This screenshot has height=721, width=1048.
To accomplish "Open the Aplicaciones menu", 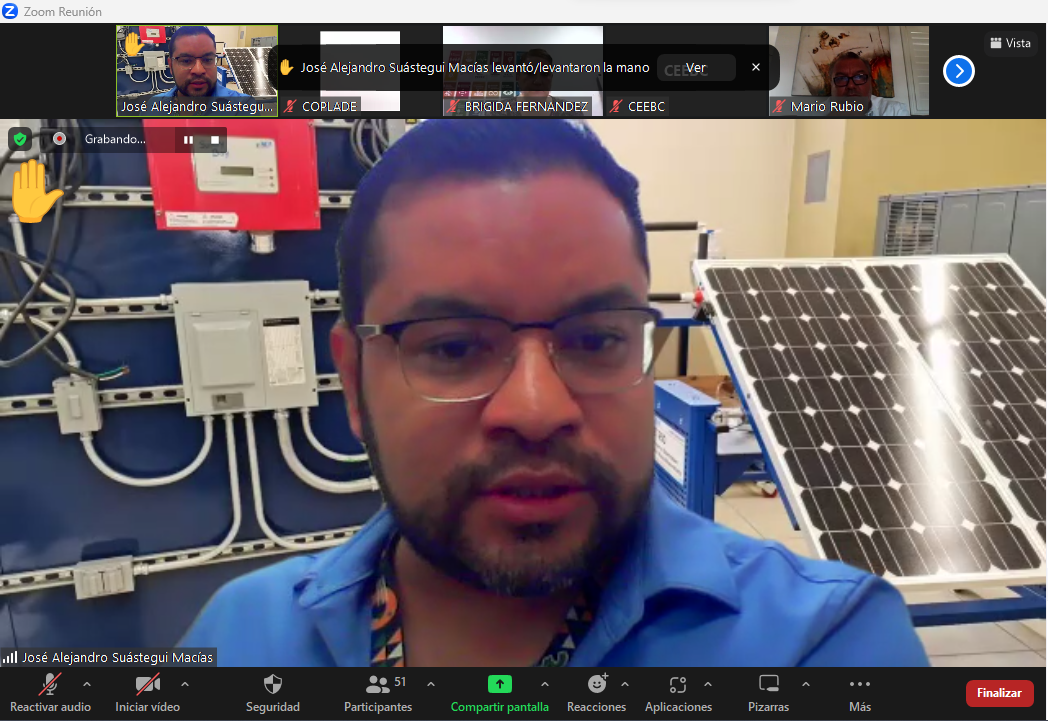I will click(x=678, y=692).
